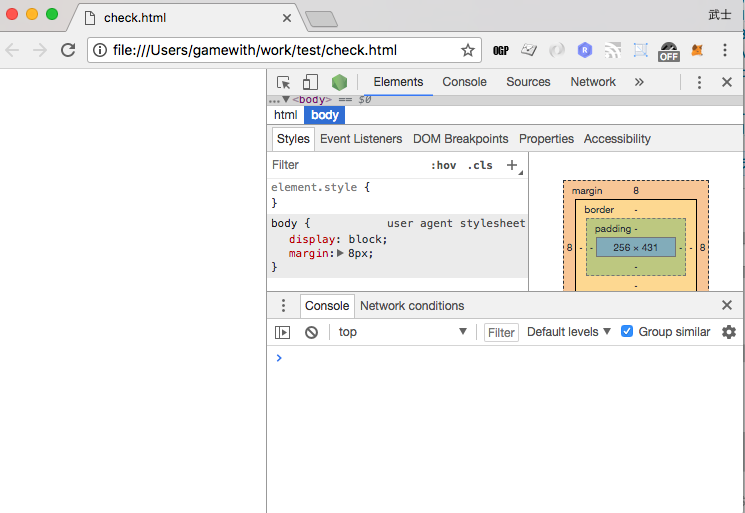Activate the inspect element picker
745x513 pixels.
(x=284, y=82)
